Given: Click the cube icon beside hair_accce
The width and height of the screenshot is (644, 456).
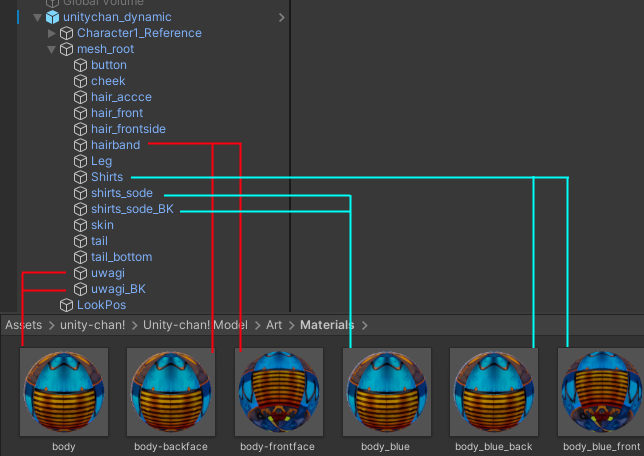Looking at the screenshot, I should tap(80, 97).
